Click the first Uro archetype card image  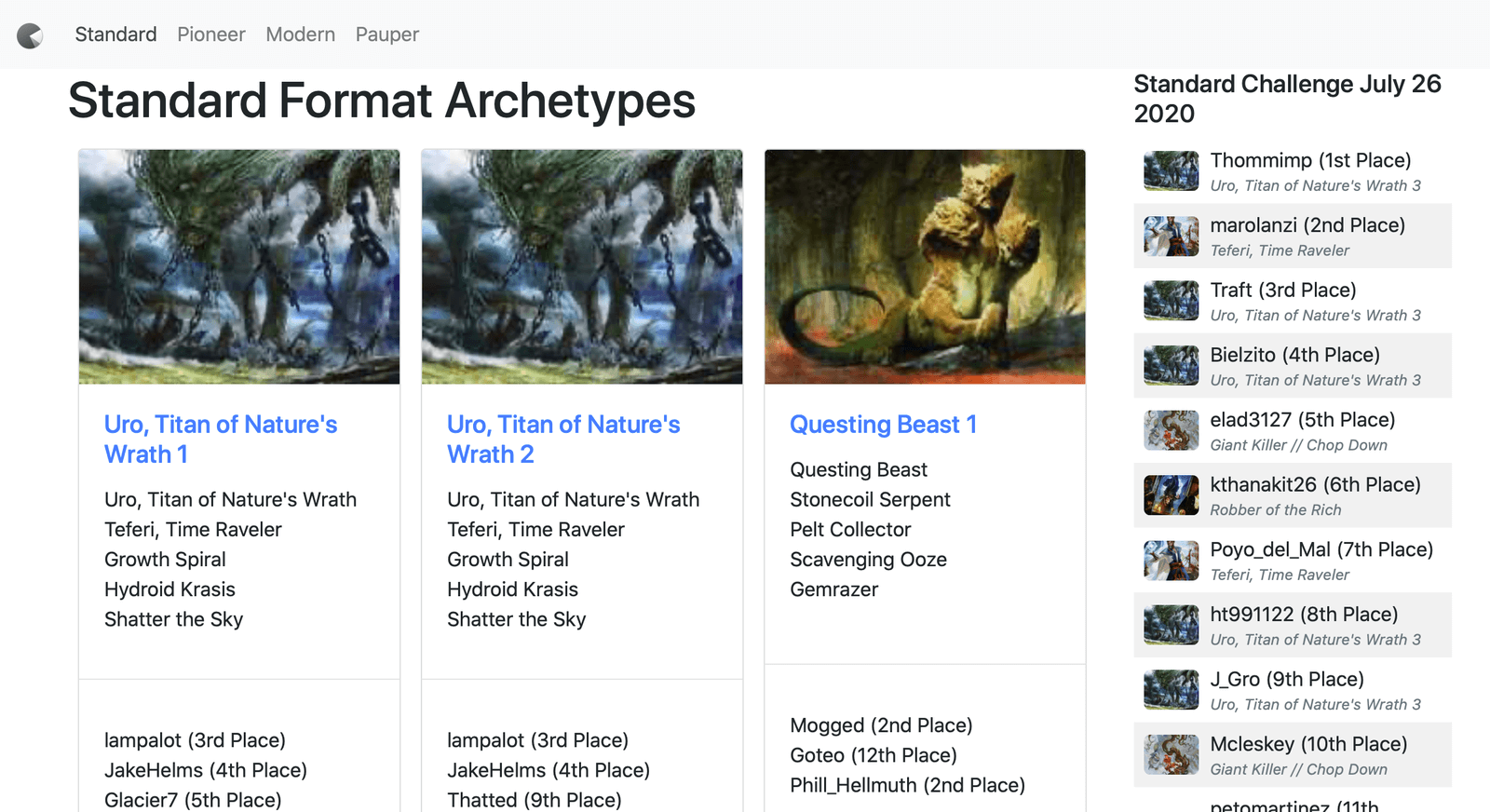(239, 266)
